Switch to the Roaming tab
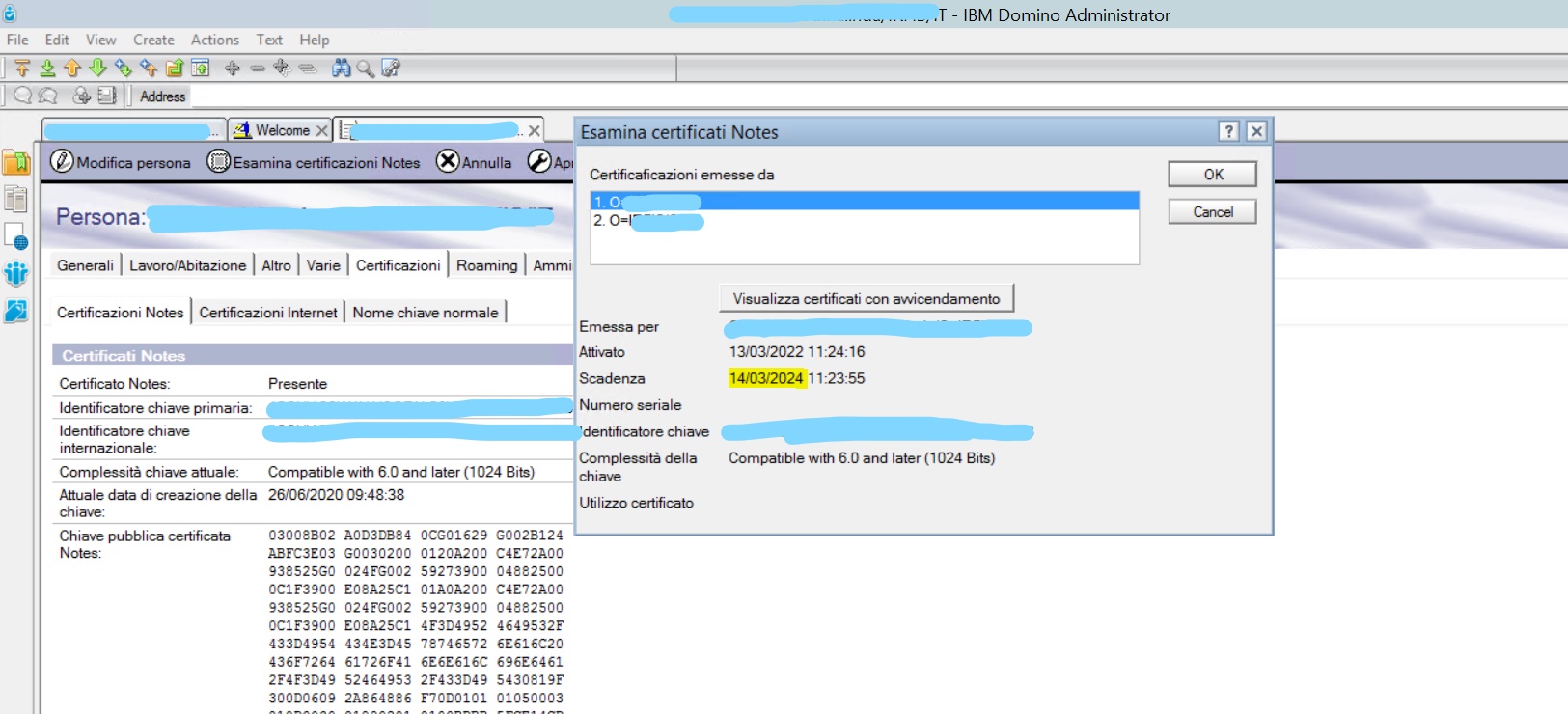The image size is (1568, 714). click(486, 265)
